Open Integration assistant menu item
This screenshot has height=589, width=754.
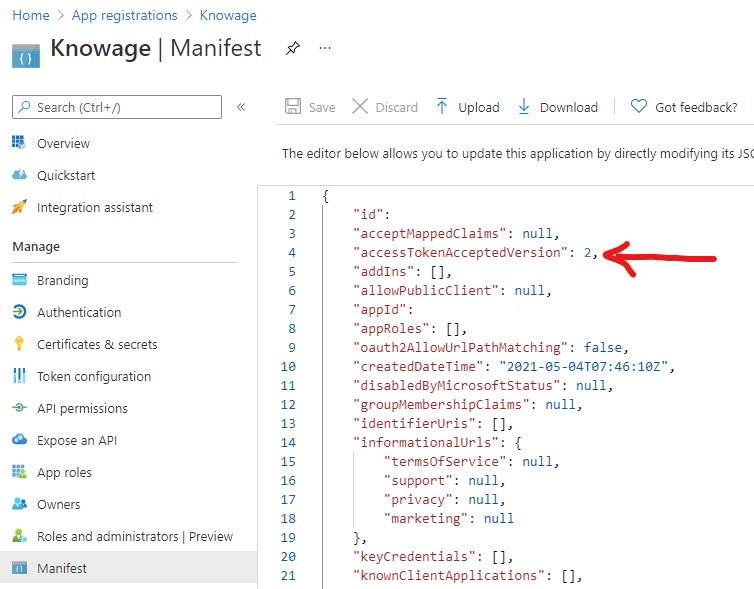[95, 208]
